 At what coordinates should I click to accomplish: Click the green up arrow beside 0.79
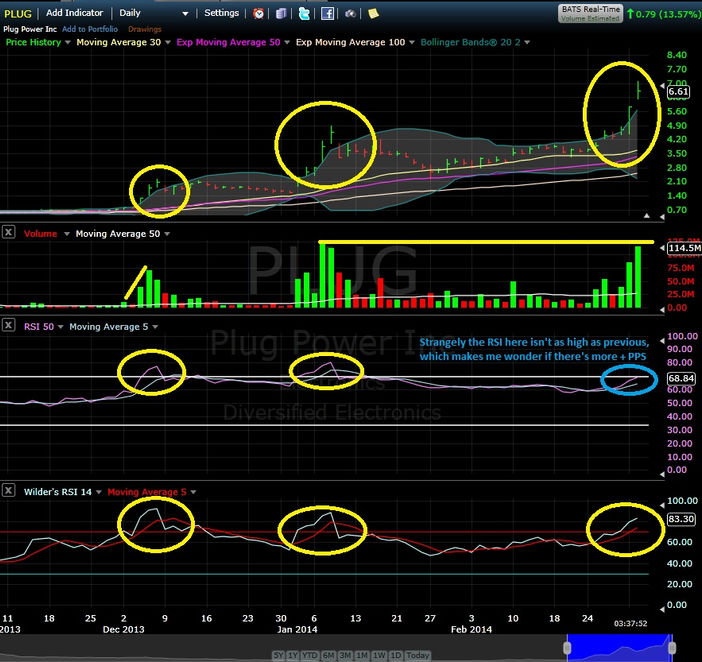click(630, 14)
